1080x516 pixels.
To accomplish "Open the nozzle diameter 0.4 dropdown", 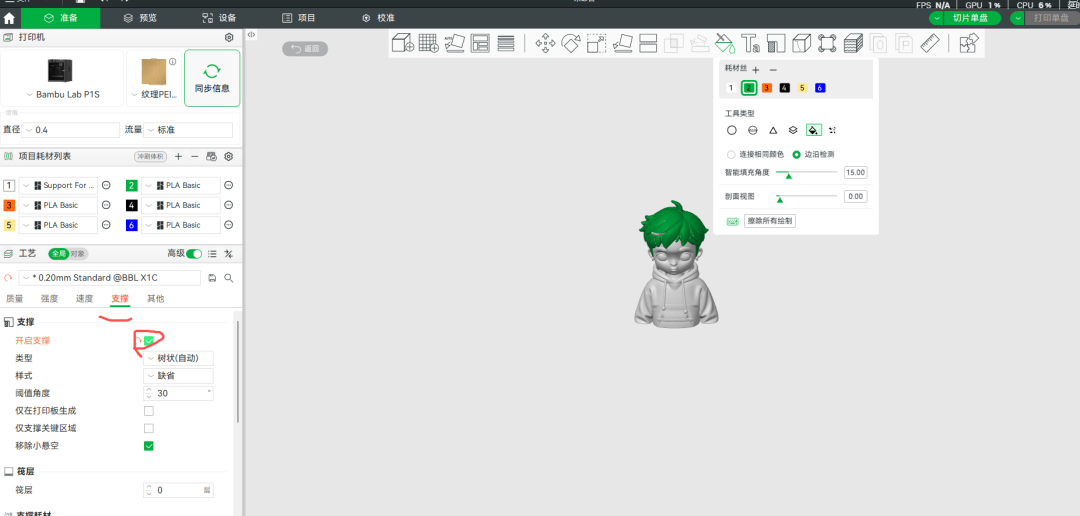I will point(71,130).
